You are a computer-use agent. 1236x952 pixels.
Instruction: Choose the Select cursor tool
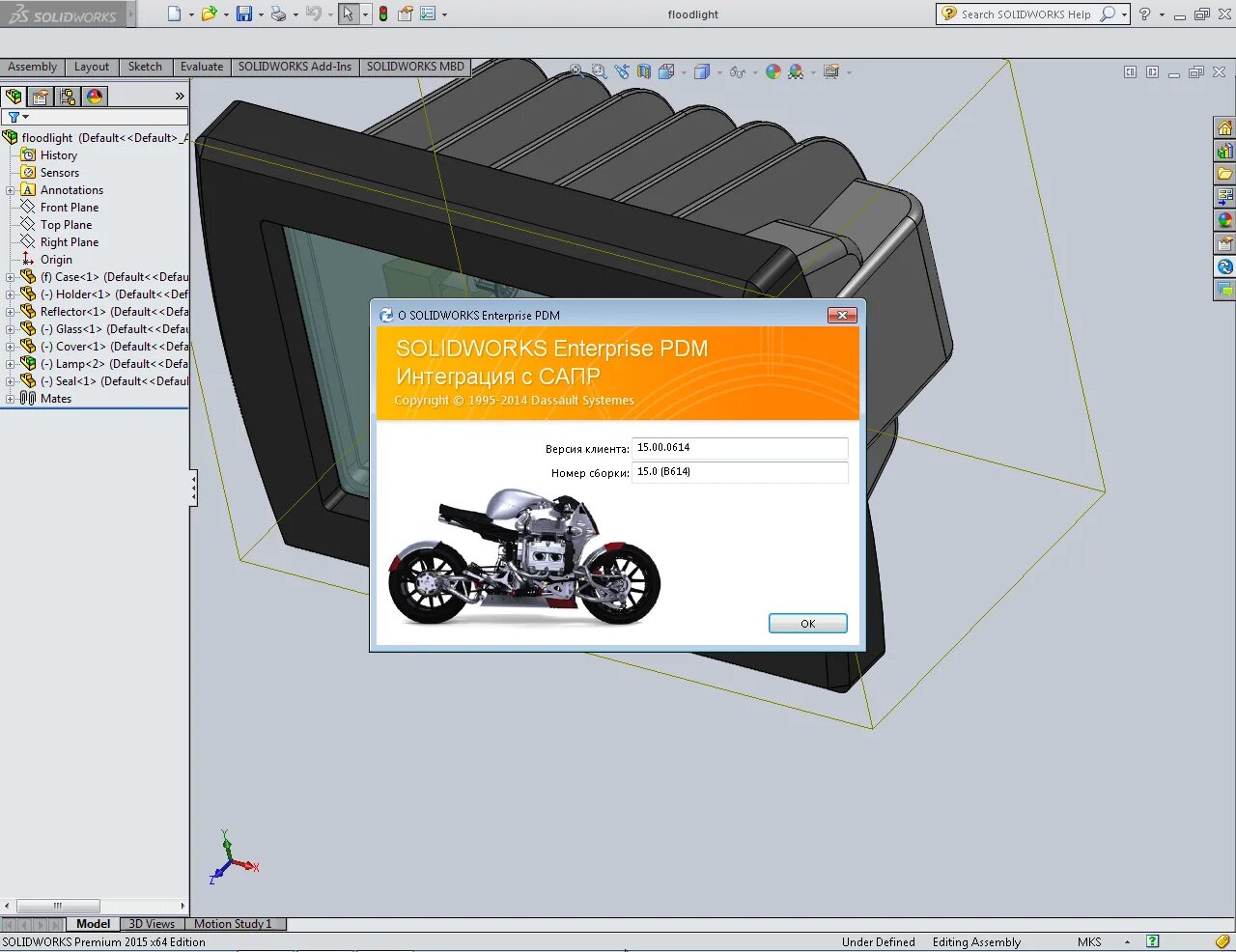(x=348, y=14)
